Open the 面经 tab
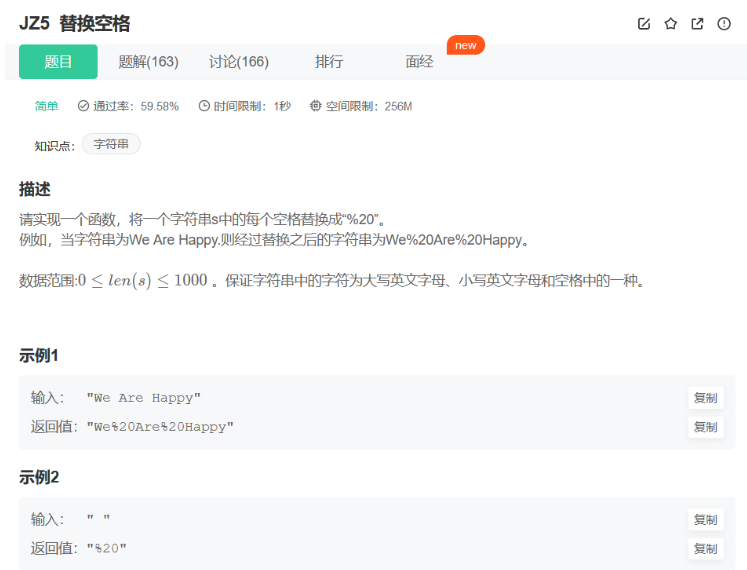Screen dimensions: 747x570 coord(419,61)
